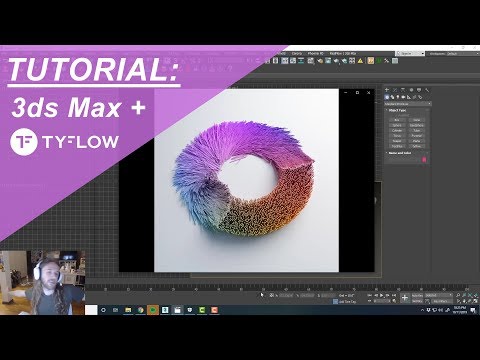Click the Play Animation button

pyautogui.click(x=382, y=295)
